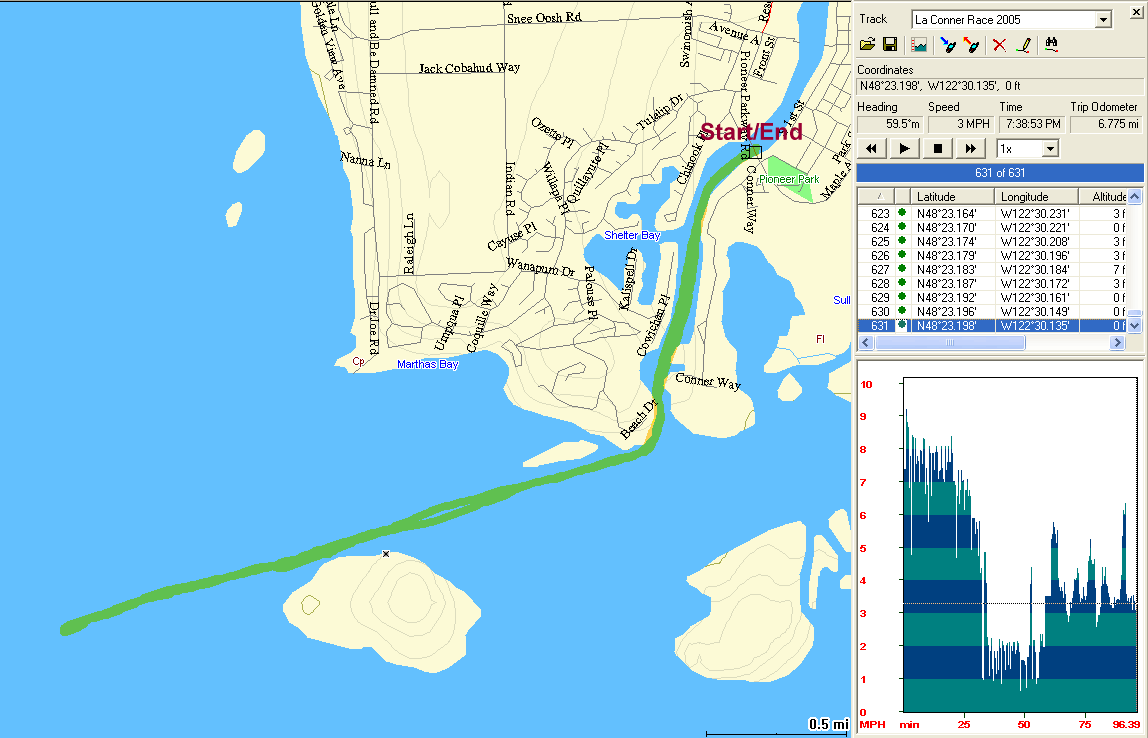This screenshot has width=1148, height=738.
Task: Stop track playback
Action: tap(937, 149)
